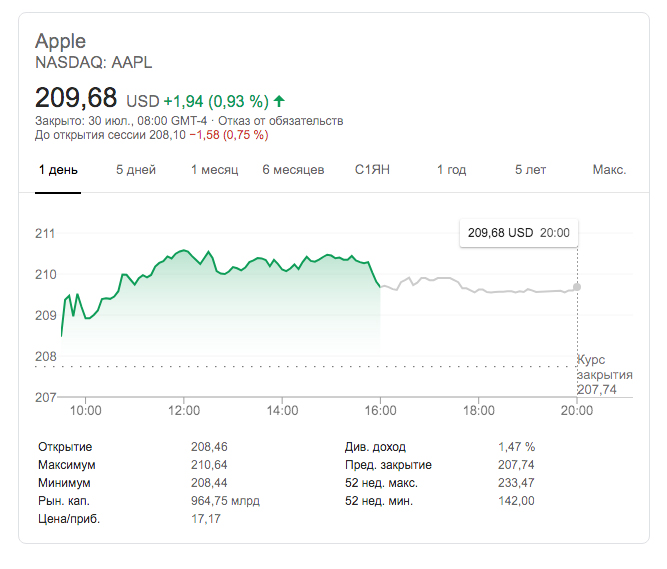
Task: Click the "Див. доход" value 1,47 %
Action: point(516,447)
